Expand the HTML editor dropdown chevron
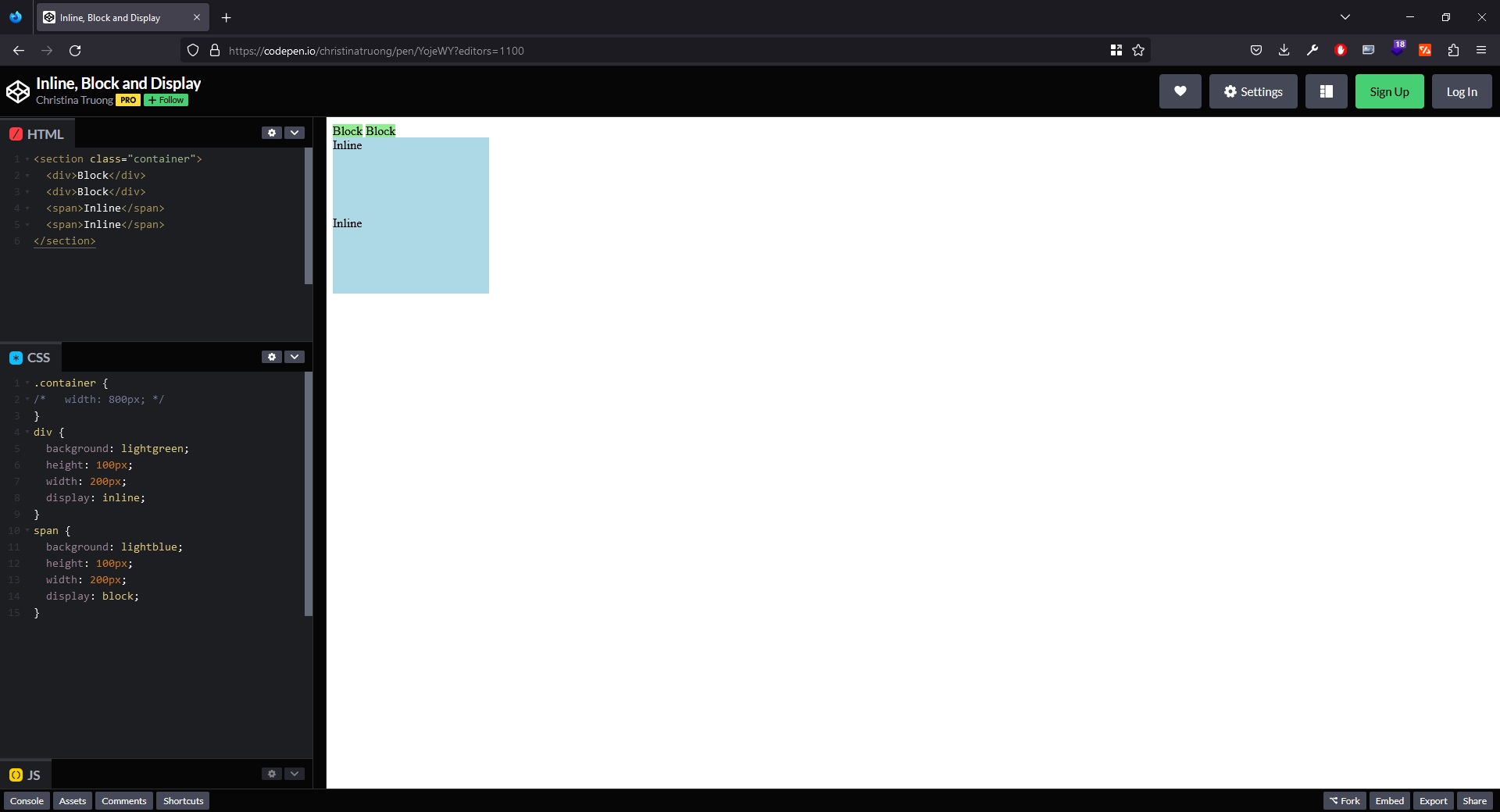 [295, 133]
